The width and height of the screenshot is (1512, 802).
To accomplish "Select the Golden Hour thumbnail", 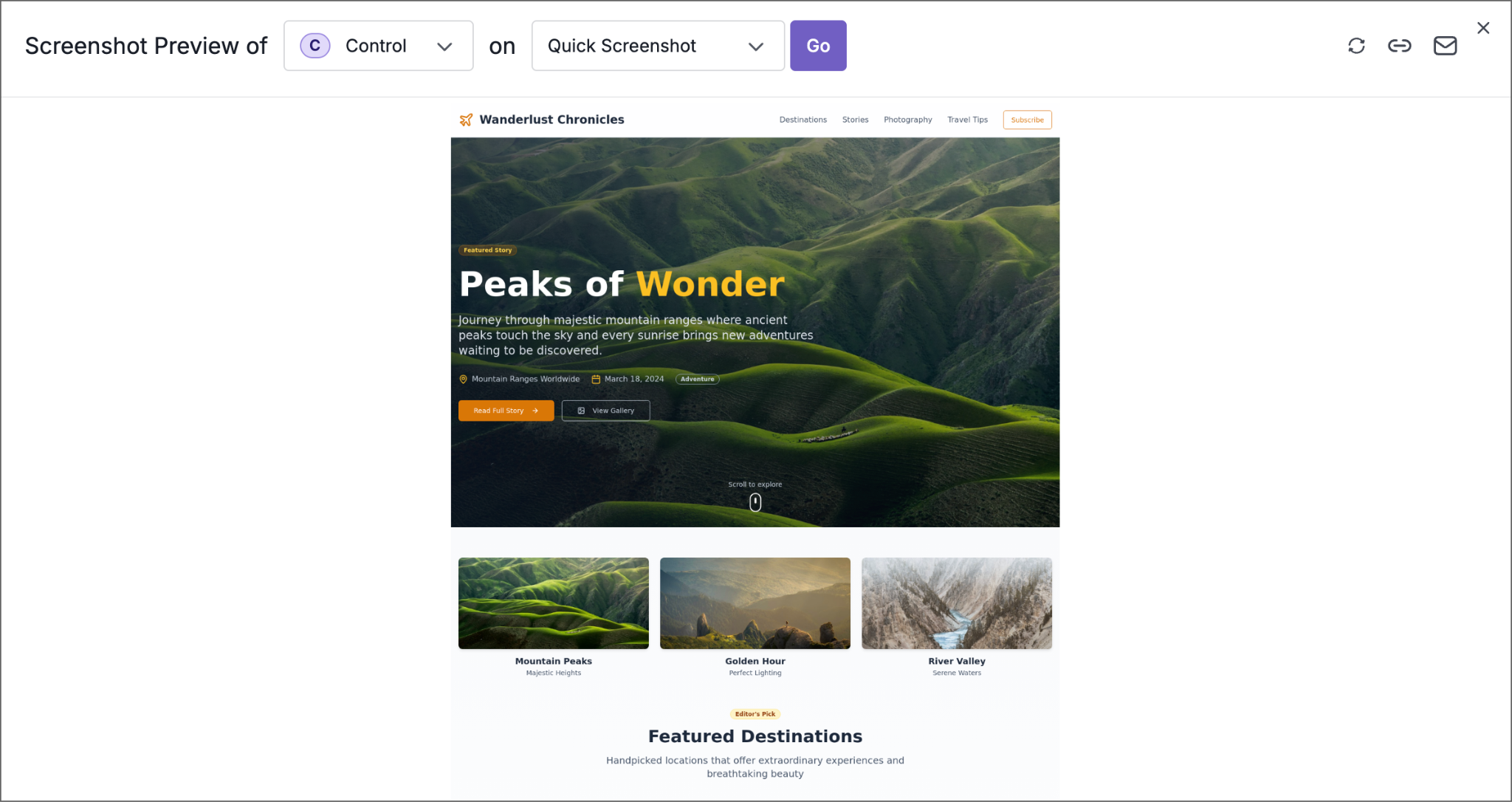I will point(755,603).
